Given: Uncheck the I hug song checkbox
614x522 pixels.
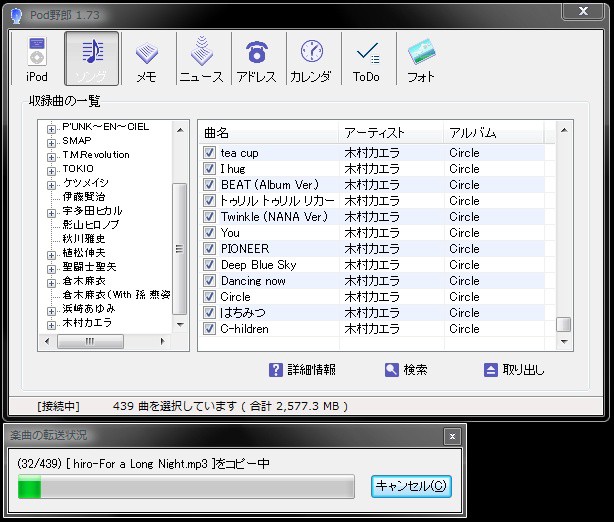Looking at the screenshot, I should coord(209,168).
